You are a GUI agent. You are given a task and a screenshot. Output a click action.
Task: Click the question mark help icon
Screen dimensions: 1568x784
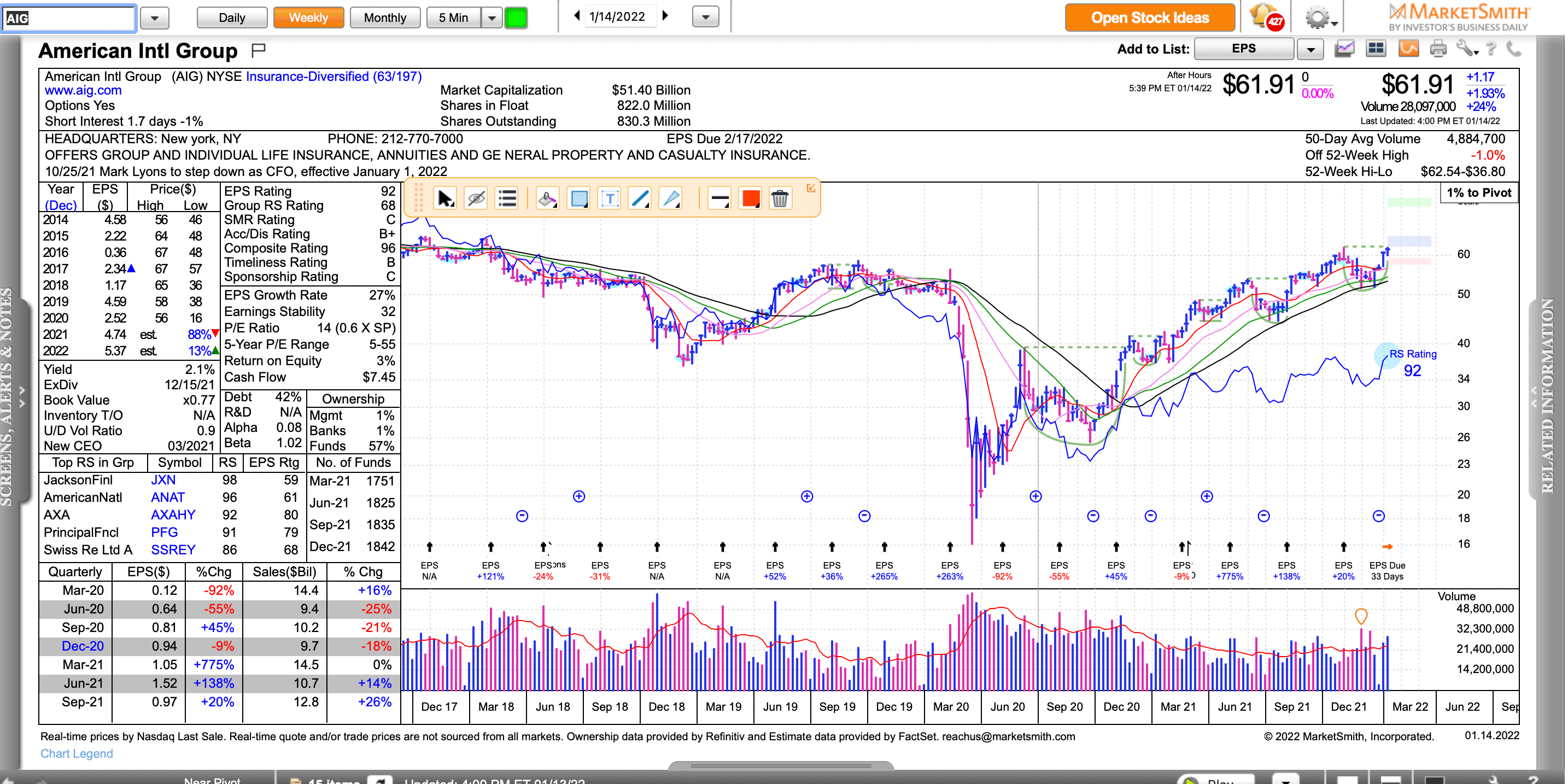[x=1491, y=49]
